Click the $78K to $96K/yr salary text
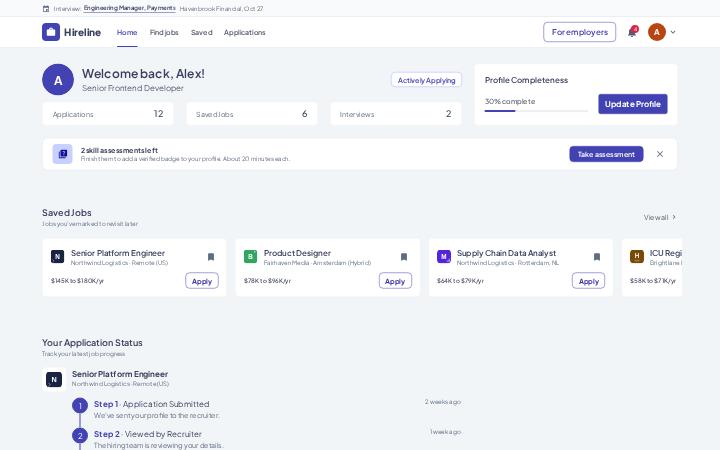Viewport: 720px width, 450px height. 267,281
